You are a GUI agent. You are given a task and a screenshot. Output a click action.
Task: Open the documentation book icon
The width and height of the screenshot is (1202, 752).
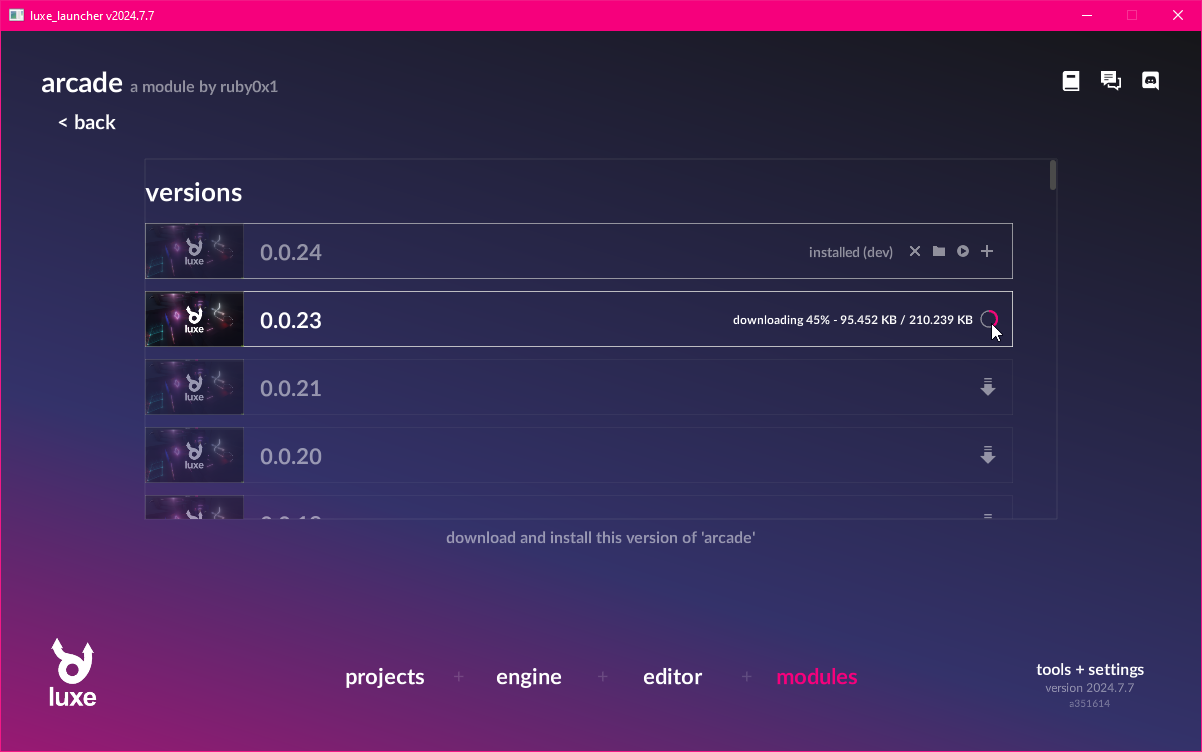[x=1071, y=81]
